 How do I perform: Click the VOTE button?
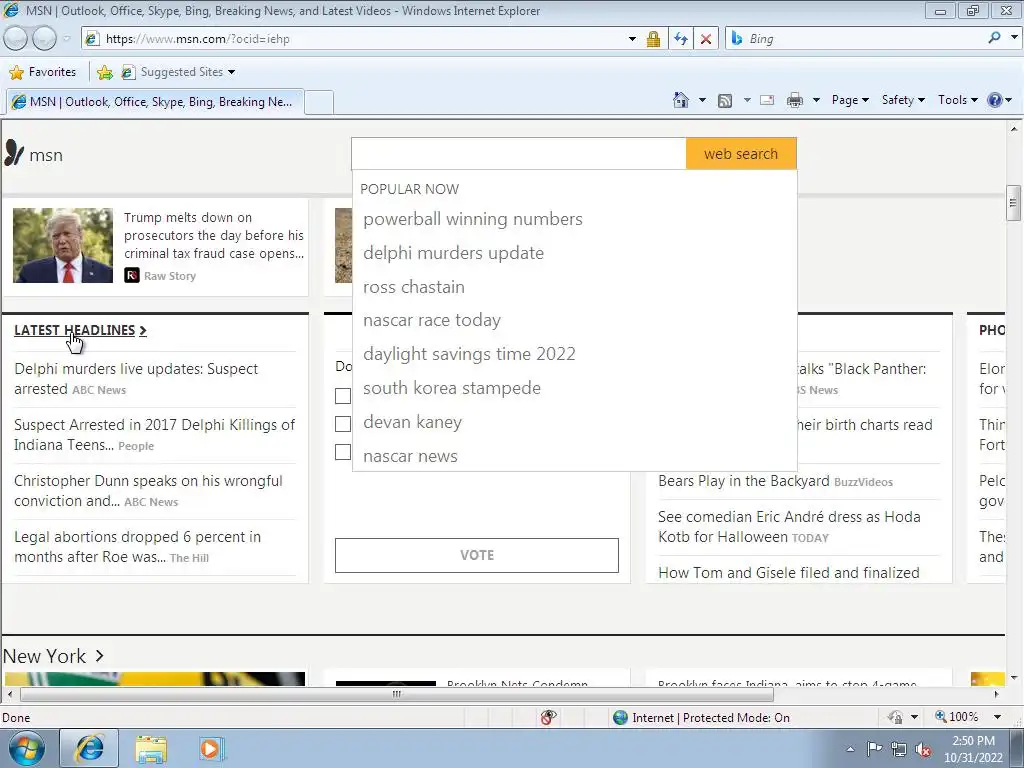click(477, 555)
